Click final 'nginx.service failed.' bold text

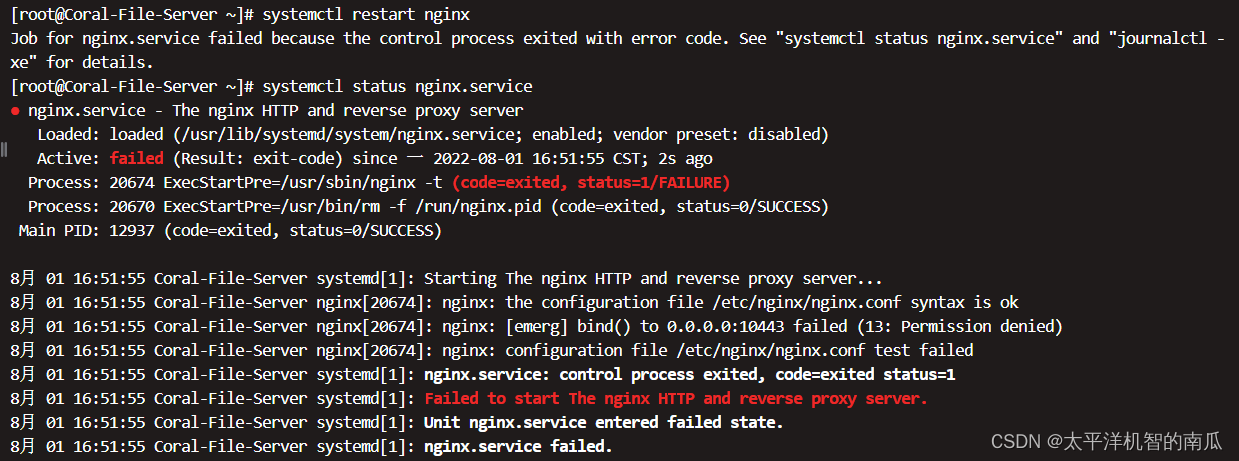[518, 447]
